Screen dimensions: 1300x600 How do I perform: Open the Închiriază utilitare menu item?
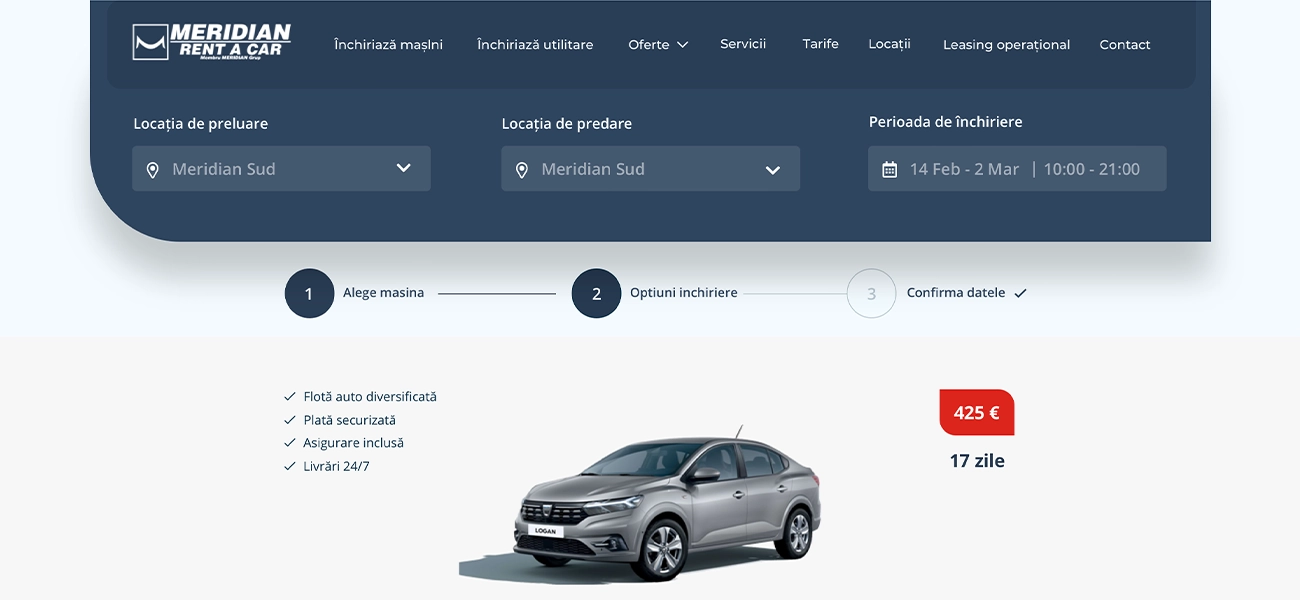[535, 45]
